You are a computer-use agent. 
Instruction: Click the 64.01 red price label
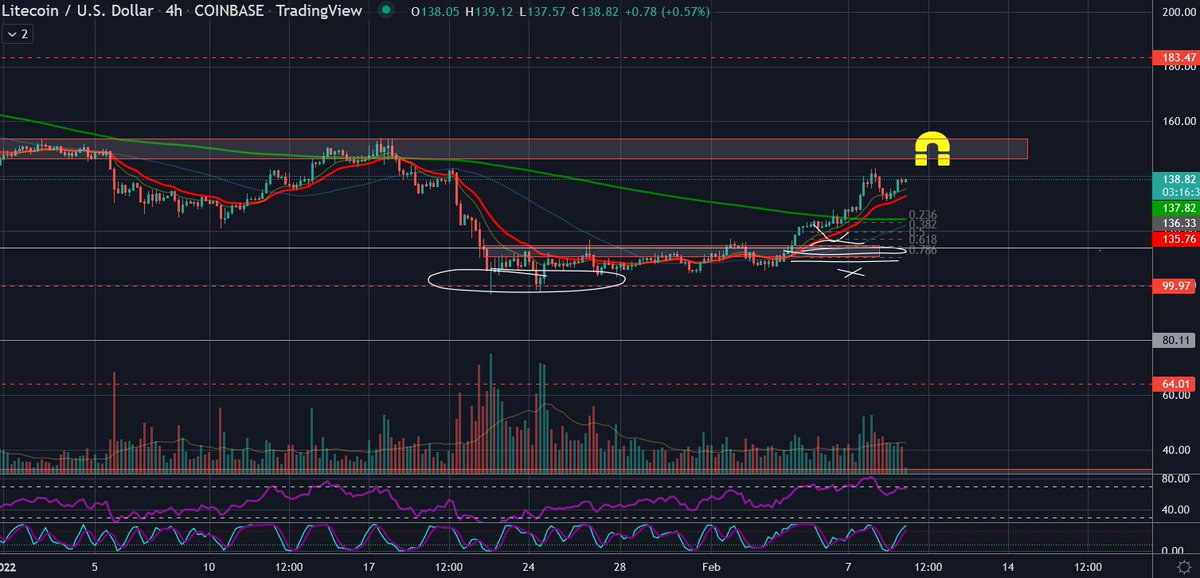(x=1174, y=383)
